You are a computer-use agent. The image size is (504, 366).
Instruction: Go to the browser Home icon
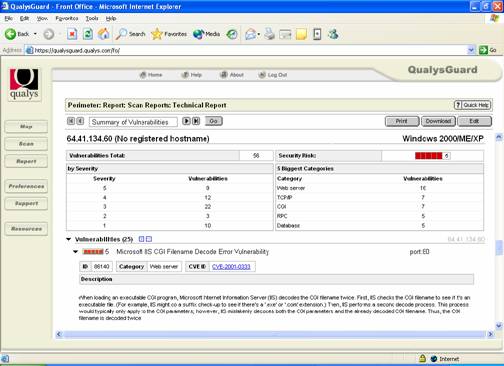[104, 34]
